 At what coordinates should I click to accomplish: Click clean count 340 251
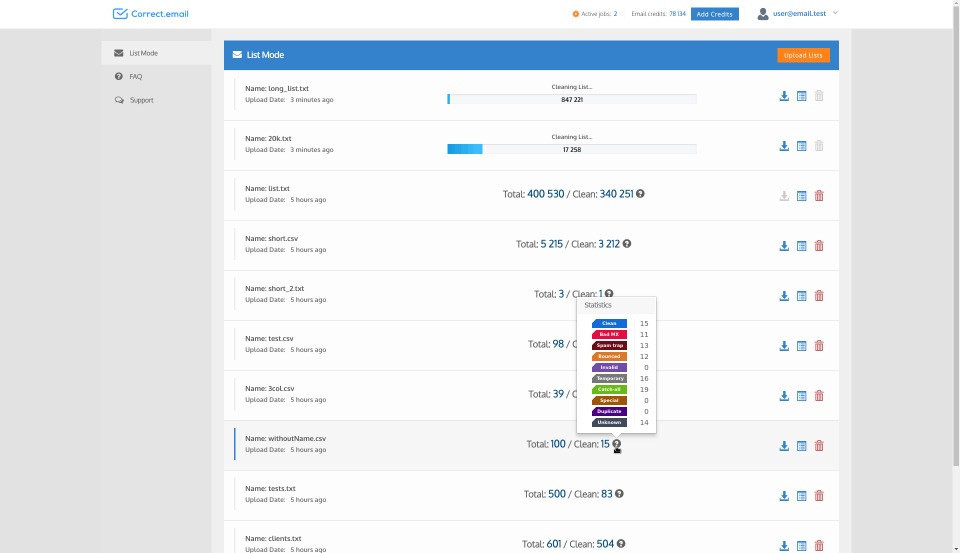click(x=617, y=194)
